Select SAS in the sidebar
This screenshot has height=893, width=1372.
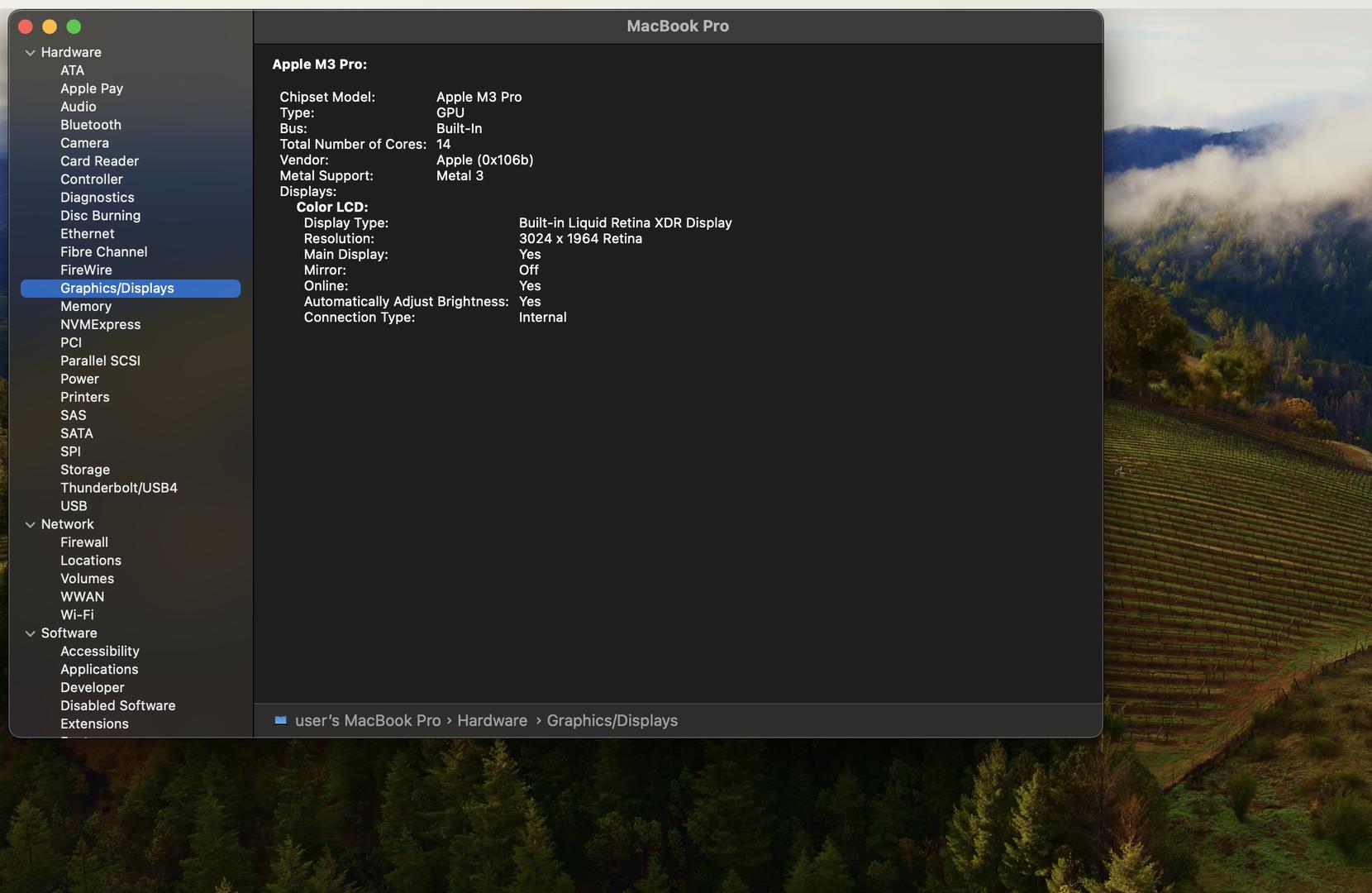click(73, 416)
